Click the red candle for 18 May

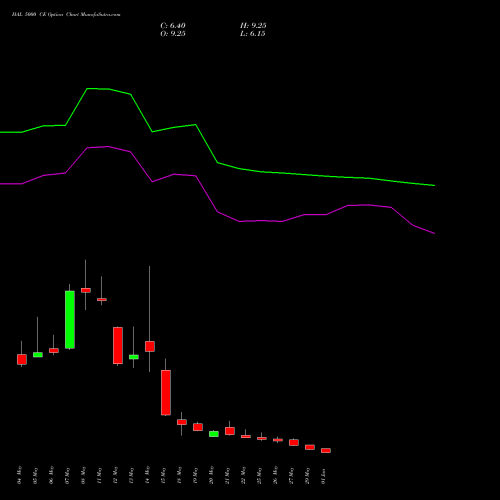pyautogui.click(x=182, y=422)
